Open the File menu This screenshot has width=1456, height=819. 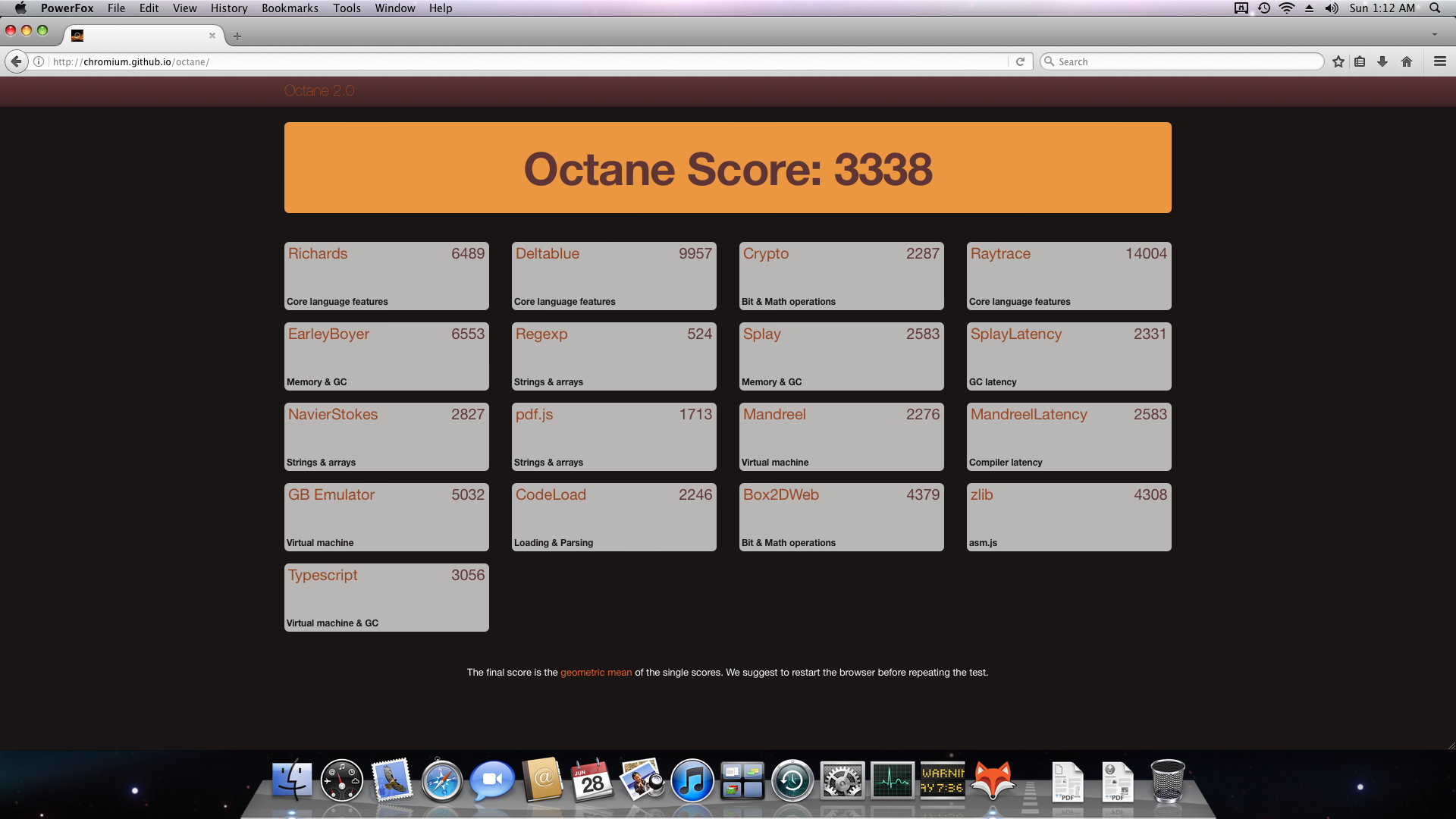click(x=116, y=8)
